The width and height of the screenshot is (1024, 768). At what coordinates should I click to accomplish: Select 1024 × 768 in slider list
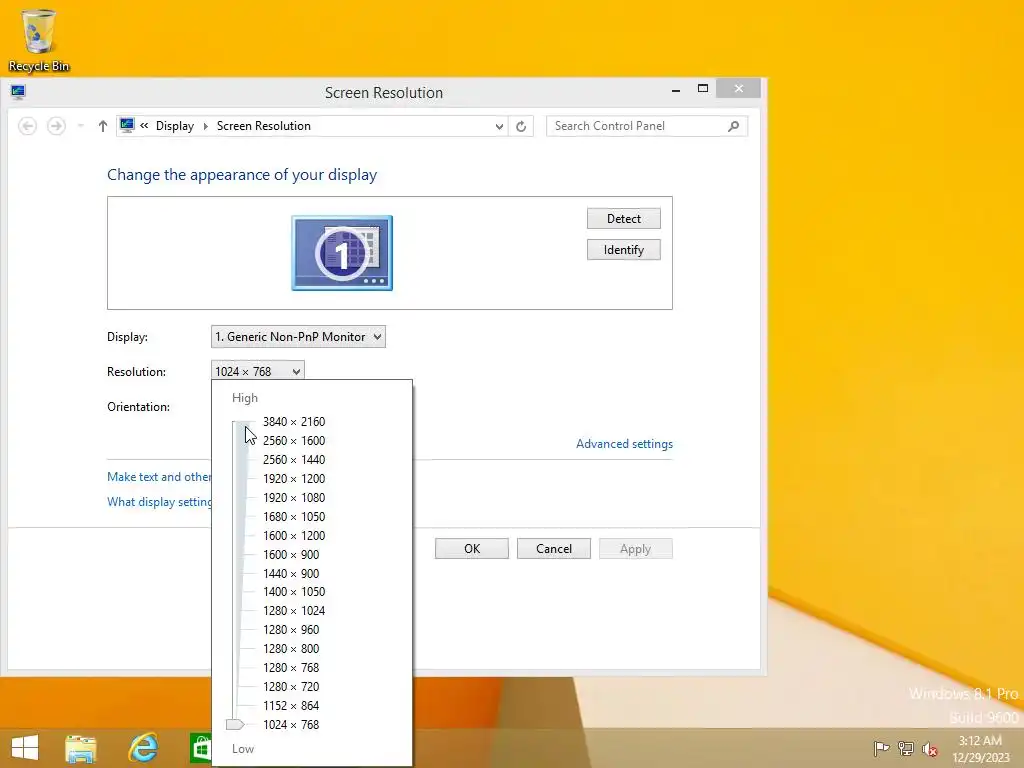[x=291, y=724]
